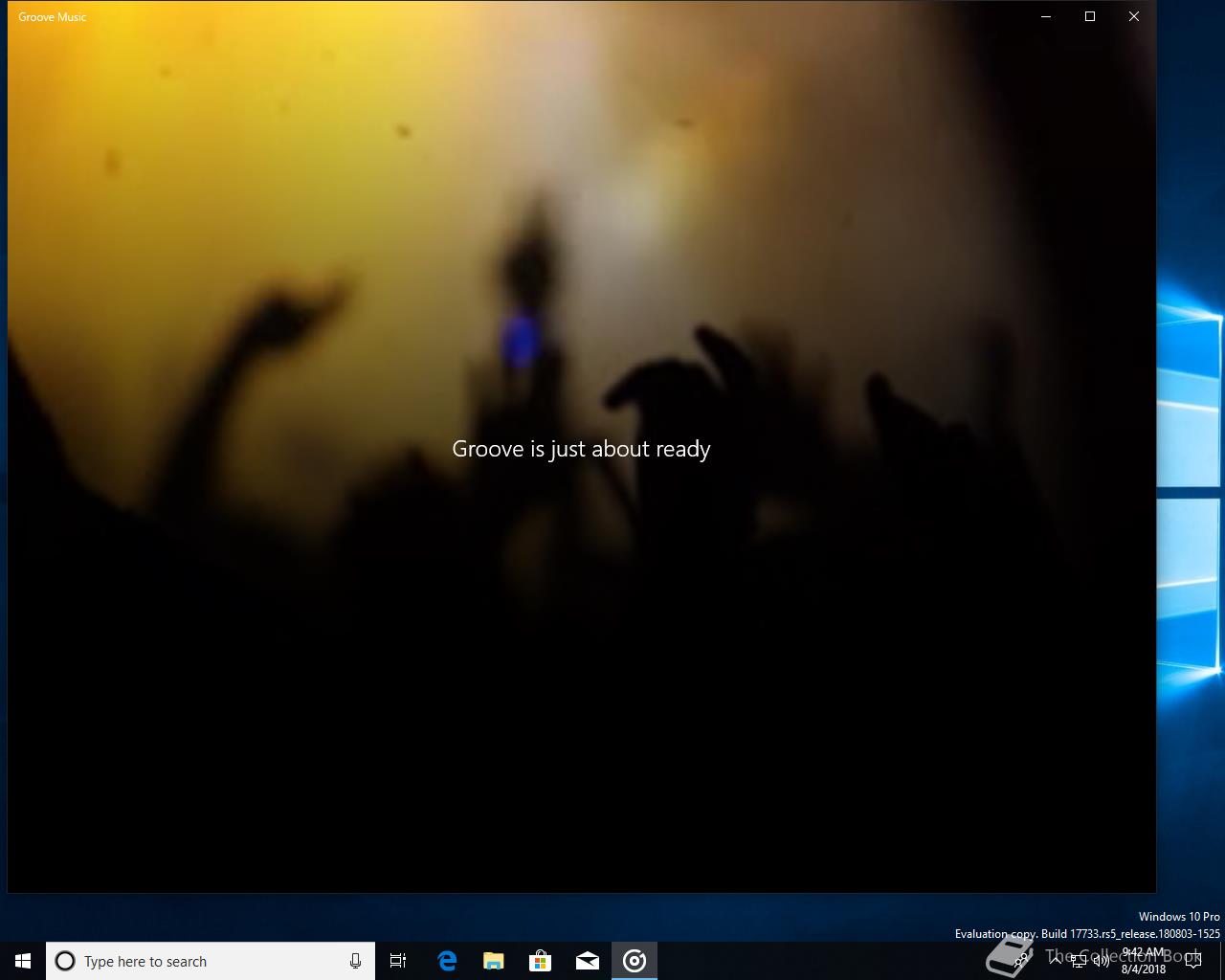The width and height of the screenshot is (1225, 980).
Task: Minimize the Groove Music window
Action: [1046, 16]
